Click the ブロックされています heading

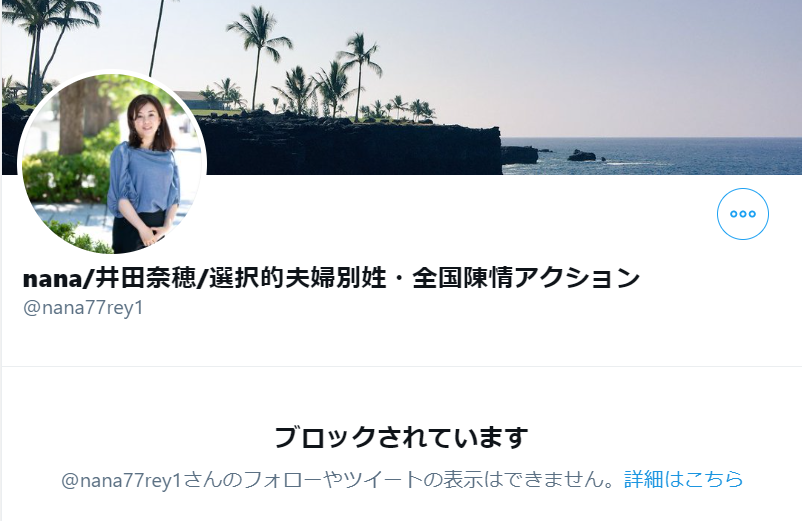pyautogui.click(x=401, y=437)
